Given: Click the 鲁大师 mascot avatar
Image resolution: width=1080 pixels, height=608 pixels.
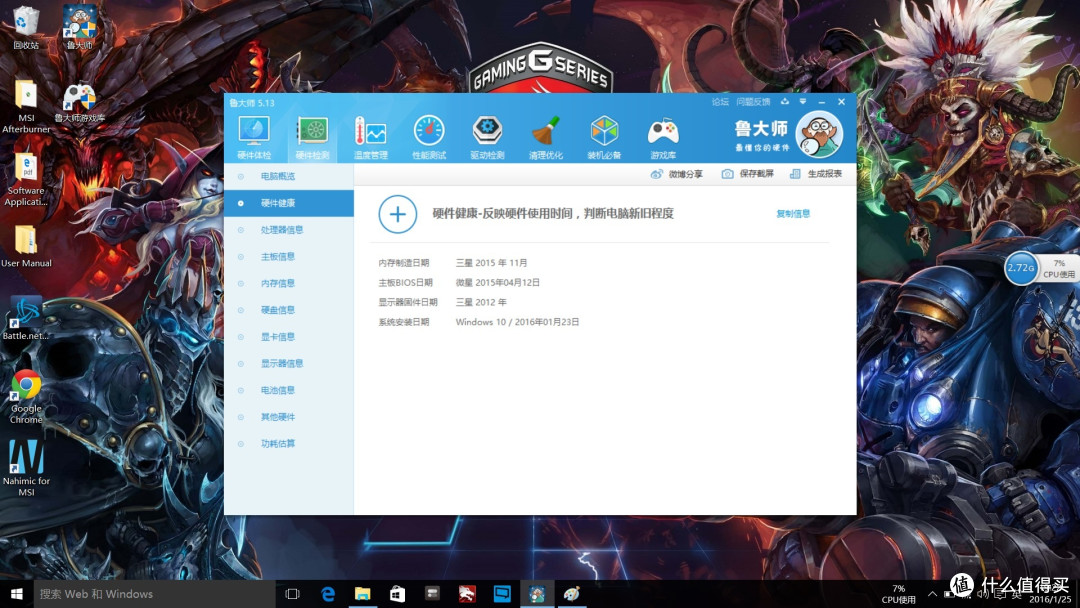Looking at the screenshot, I should tap(819, 134).
